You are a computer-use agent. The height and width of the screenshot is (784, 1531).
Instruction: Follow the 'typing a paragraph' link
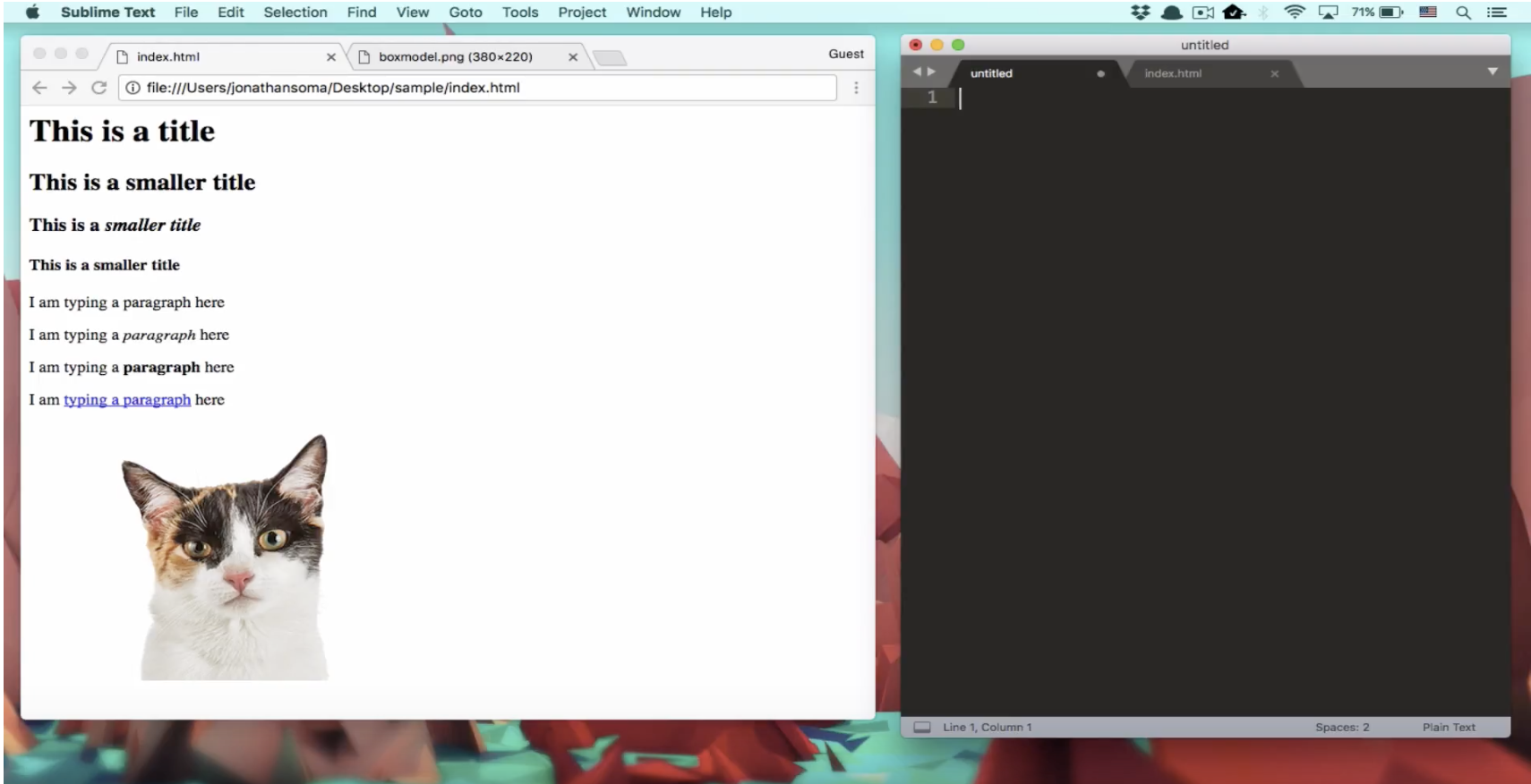[127, 400]
